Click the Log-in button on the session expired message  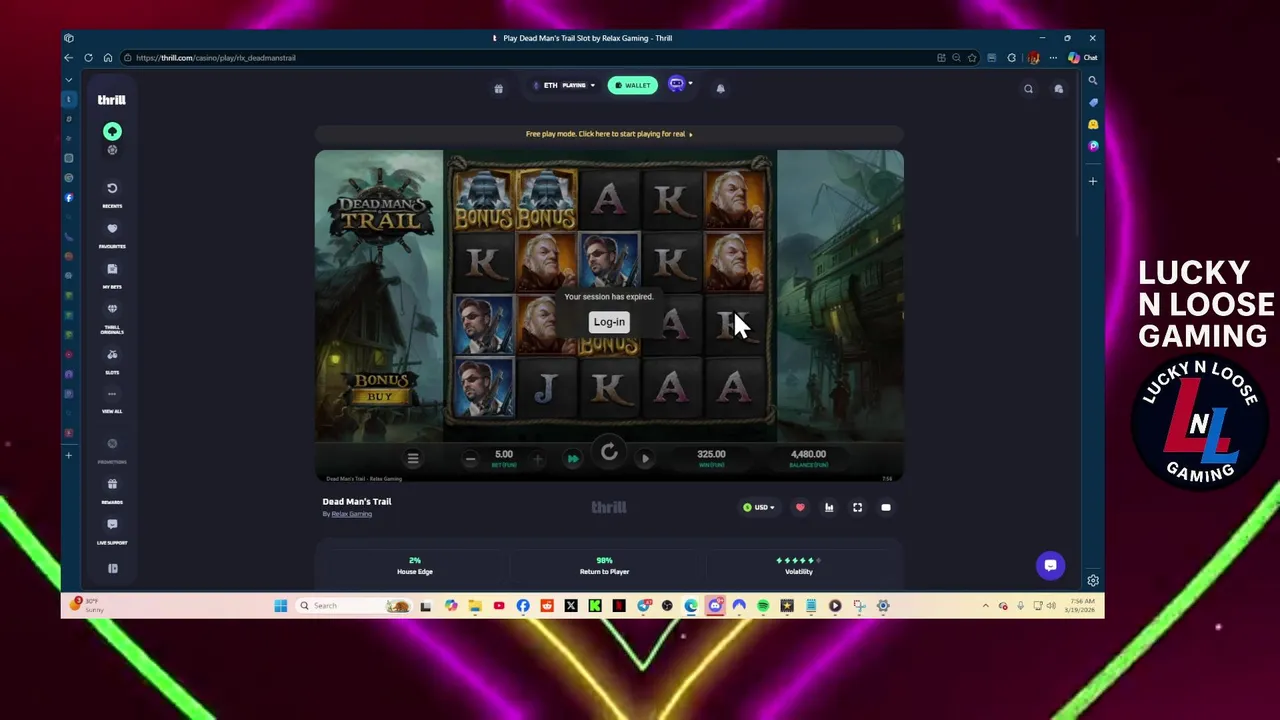(609, 322)
